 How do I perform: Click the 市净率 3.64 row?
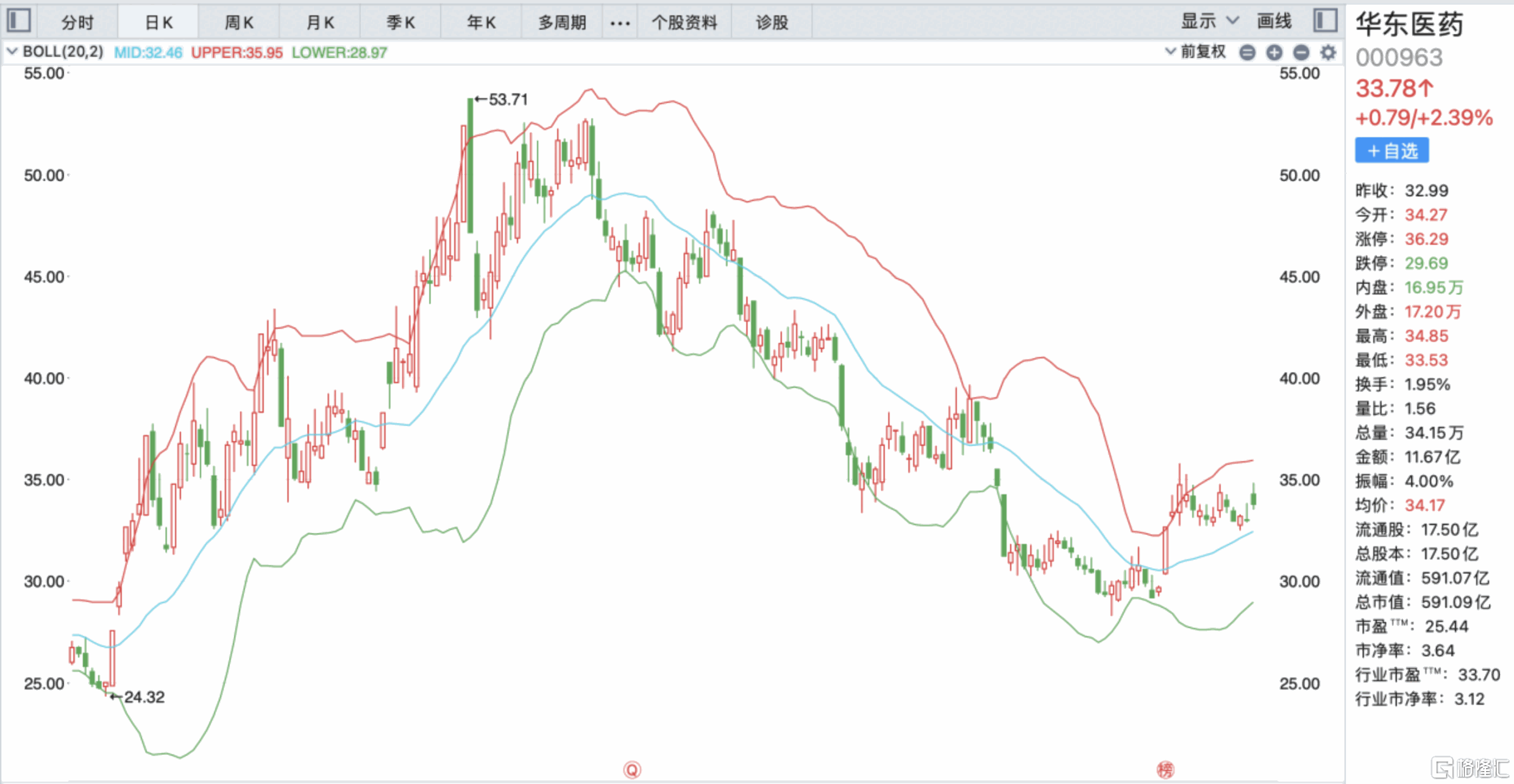[x=1405, y=651]
